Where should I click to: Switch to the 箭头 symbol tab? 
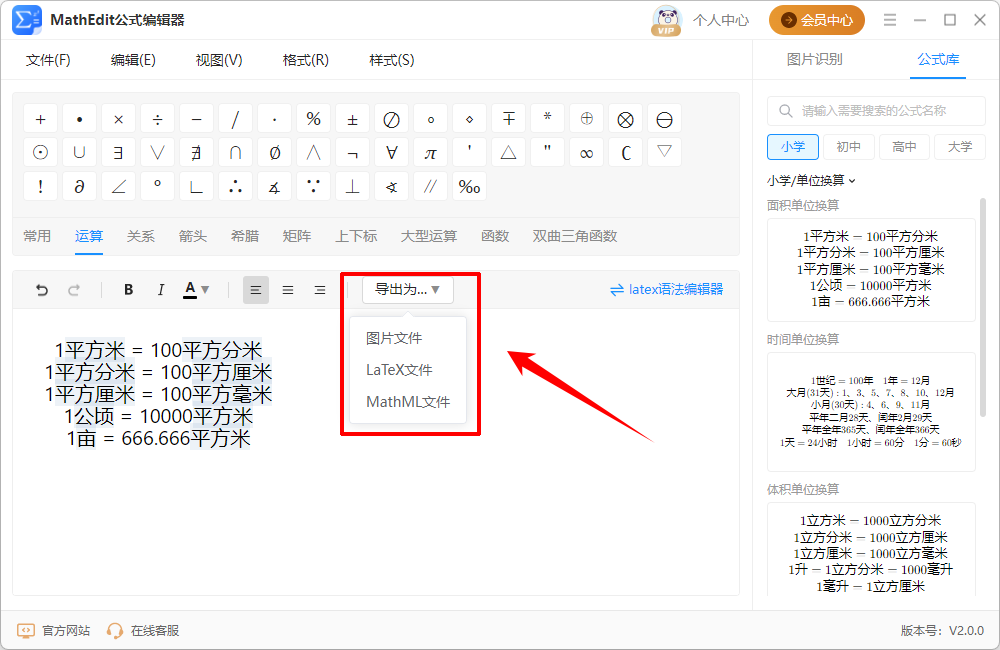(x=193, y=236)
